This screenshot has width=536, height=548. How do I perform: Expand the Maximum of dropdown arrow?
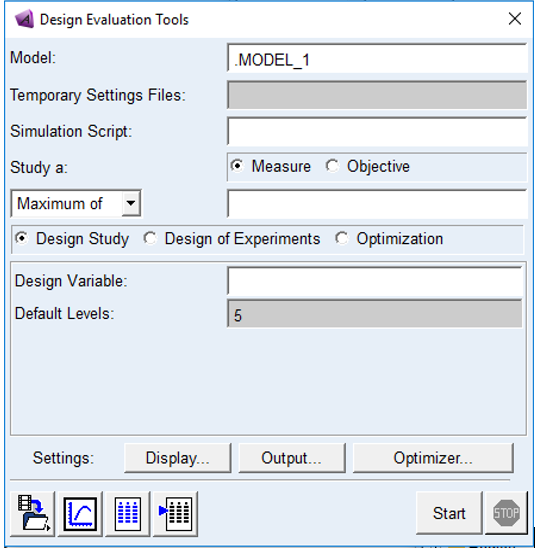coord(131,203)
